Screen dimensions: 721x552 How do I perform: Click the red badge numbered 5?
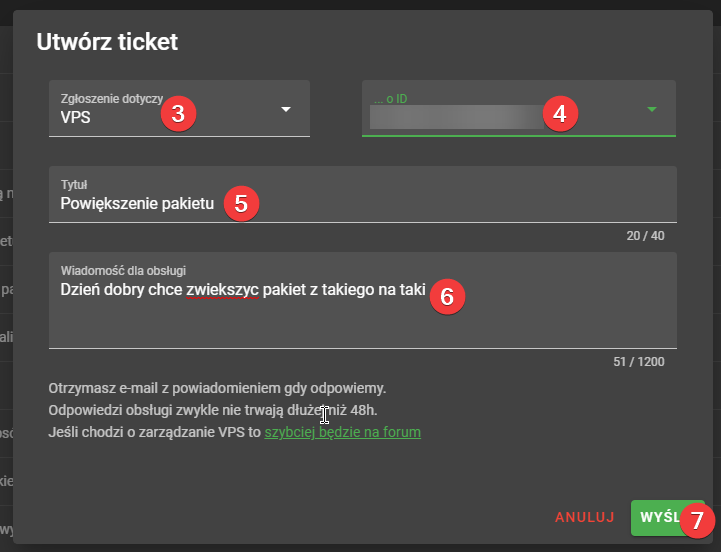(x=241, y=204)
